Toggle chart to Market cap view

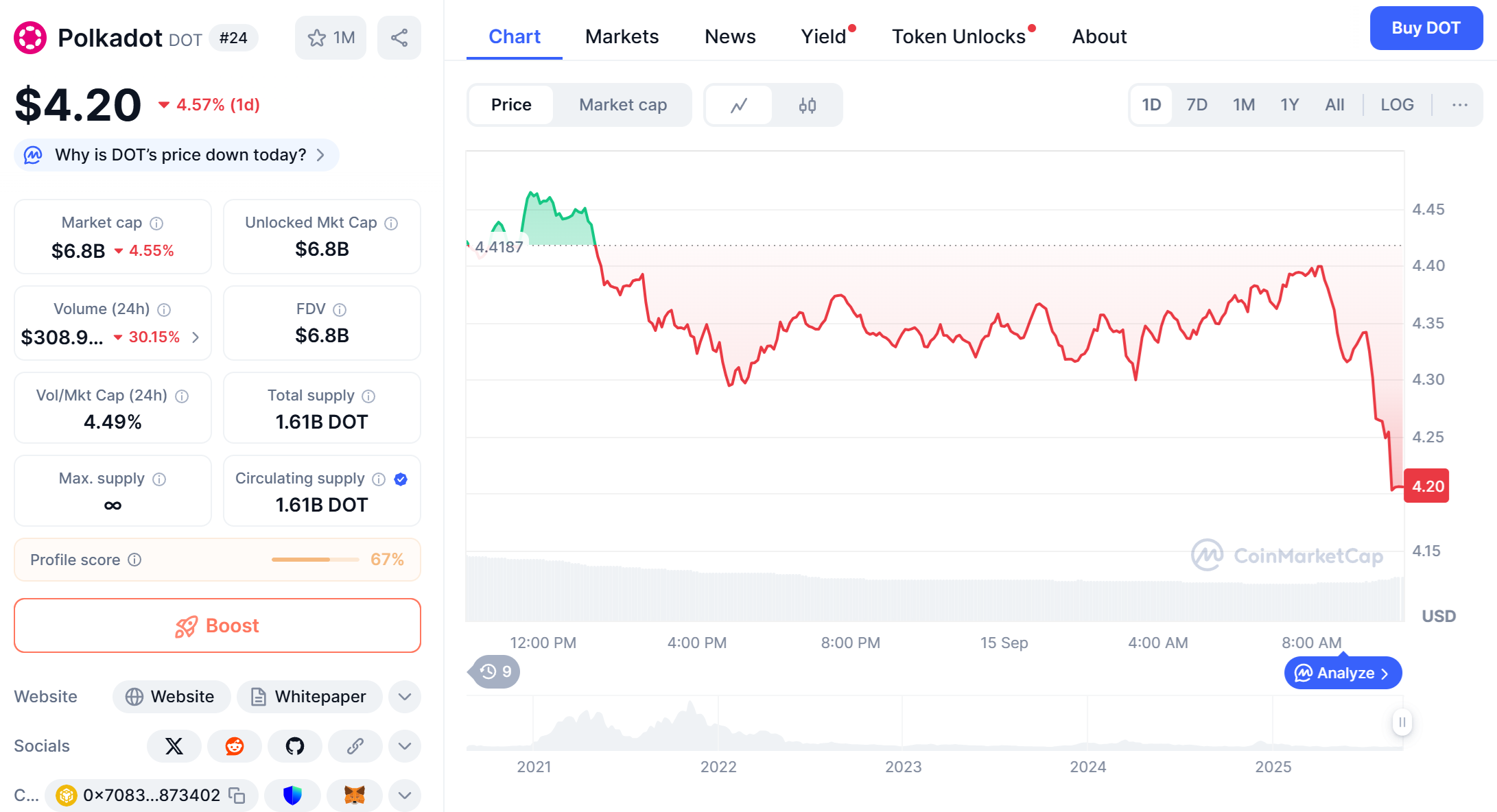coord(622,105)
